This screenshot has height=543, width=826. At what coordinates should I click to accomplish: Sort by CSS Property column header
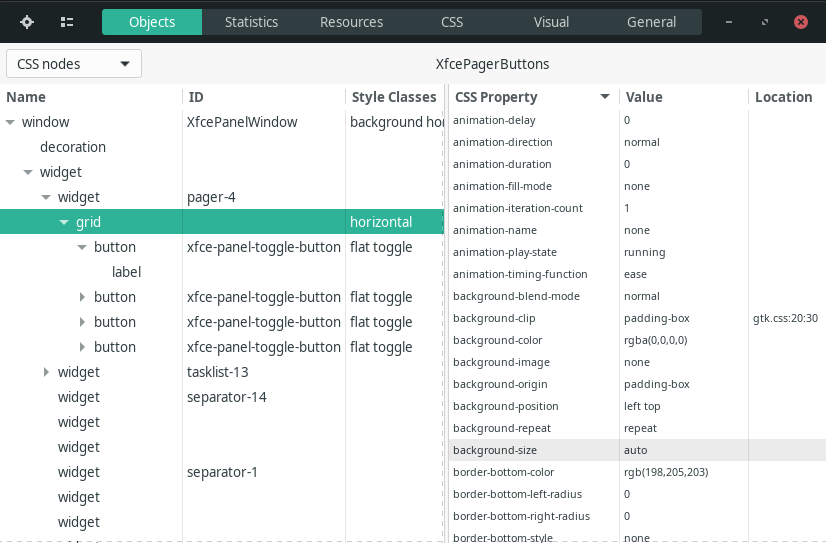click(x=533, y=97)
